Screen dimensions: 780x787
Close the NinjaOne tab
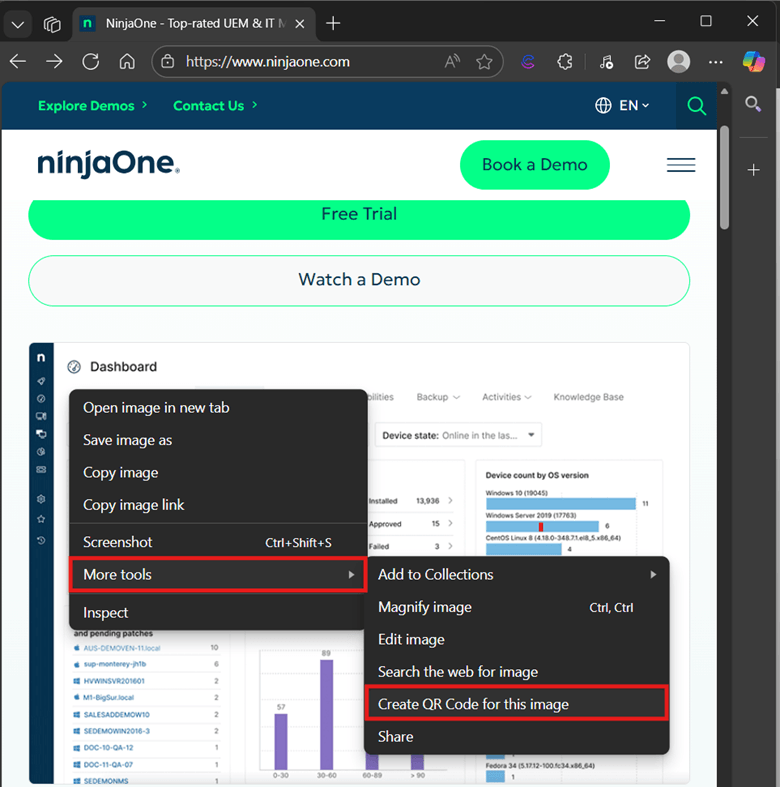coord(300,24)
